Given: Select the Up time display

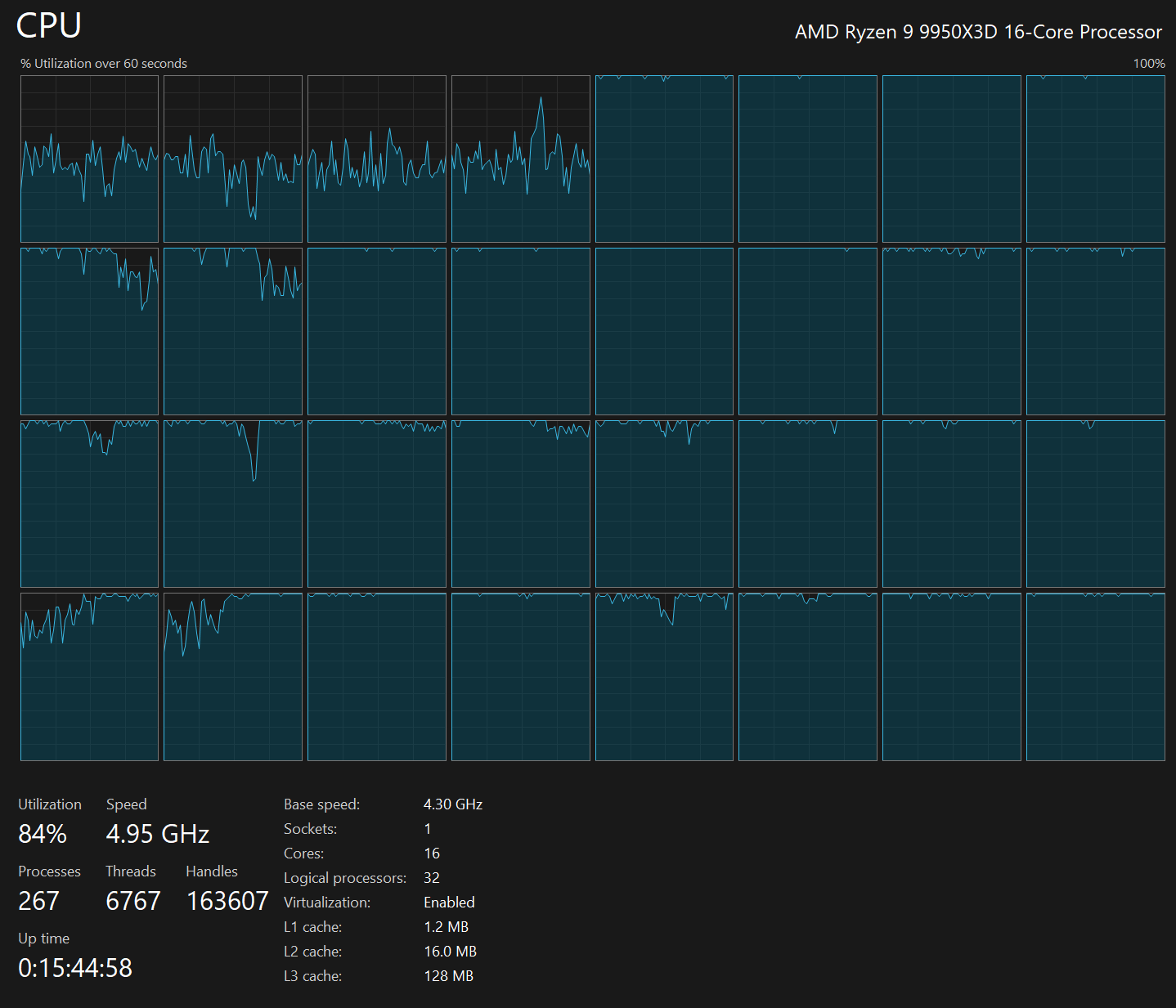Looking at the screenshot, I should (74, 967).
